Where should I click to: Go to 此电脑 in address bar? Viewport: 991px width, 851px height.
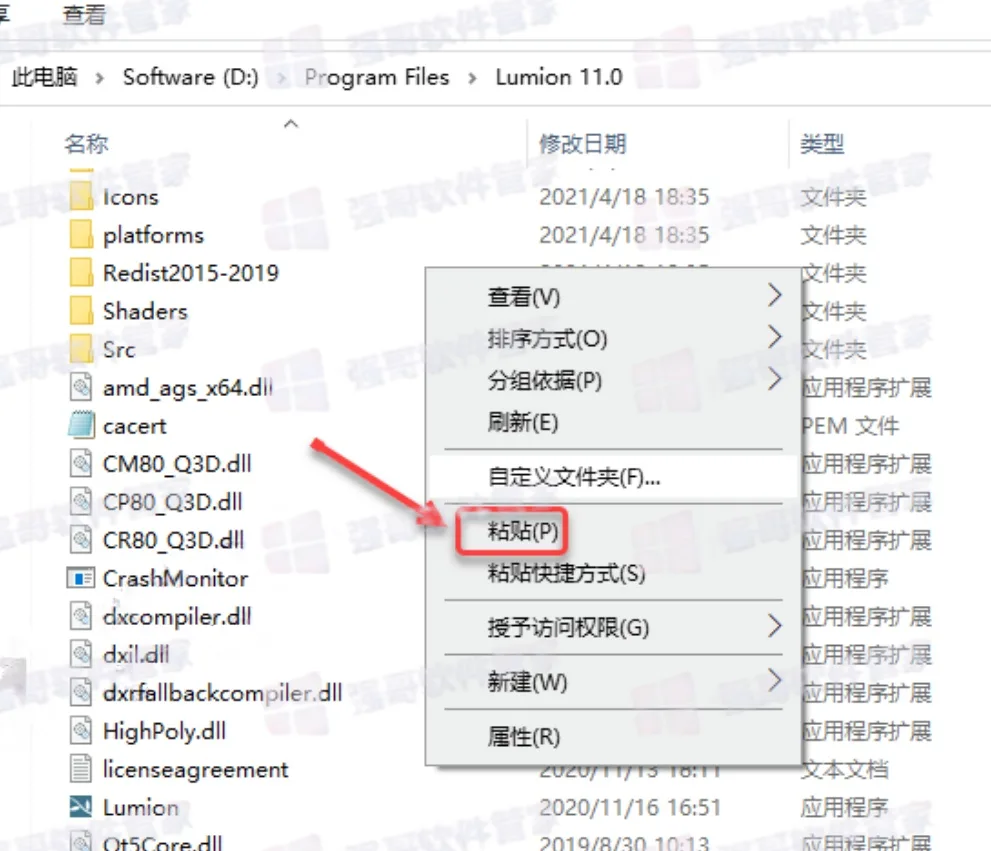(x=44, y=77)
